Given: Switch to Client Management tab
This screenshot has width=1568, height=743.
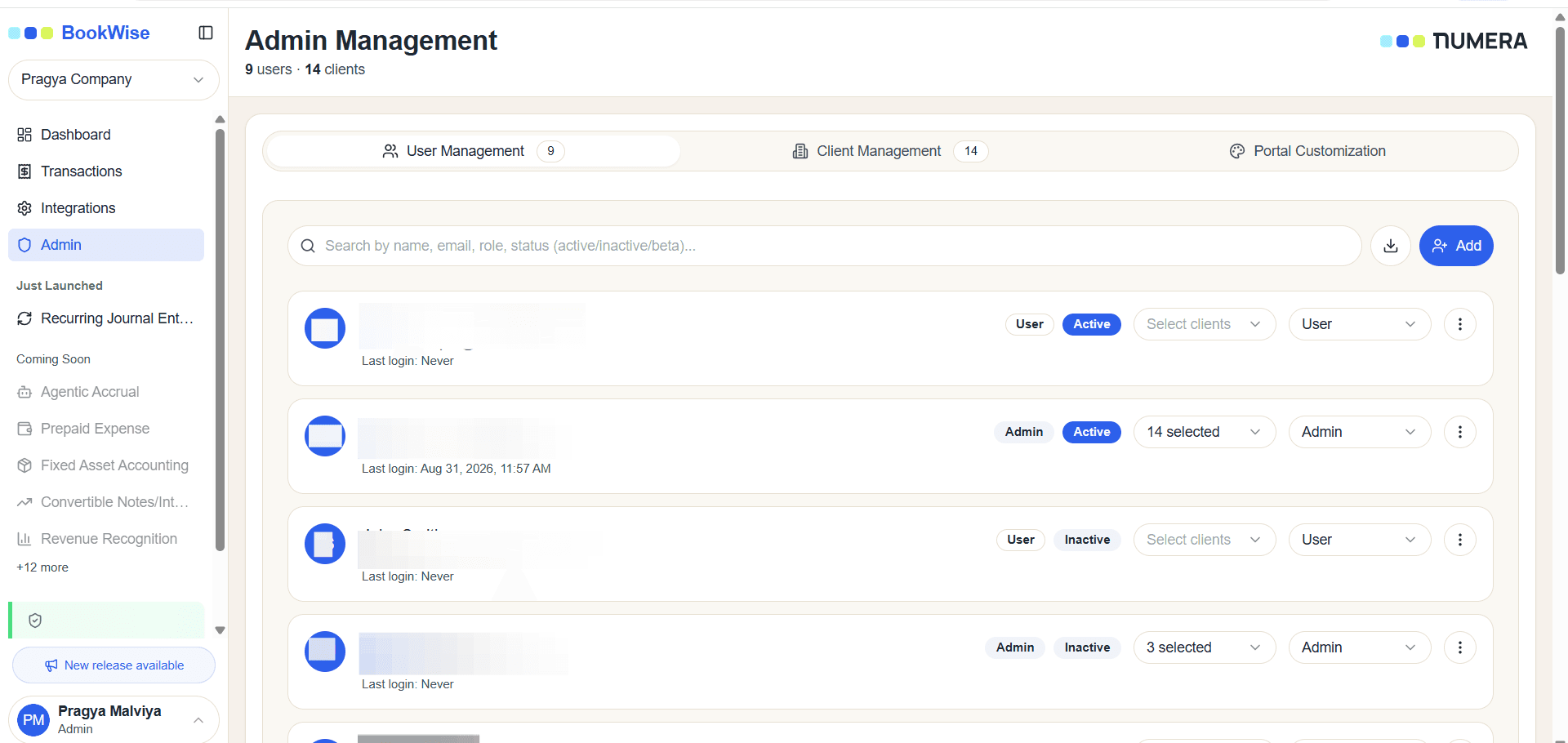Looking at the screenshot, I should pyautogui.click(x=890, y=151).
